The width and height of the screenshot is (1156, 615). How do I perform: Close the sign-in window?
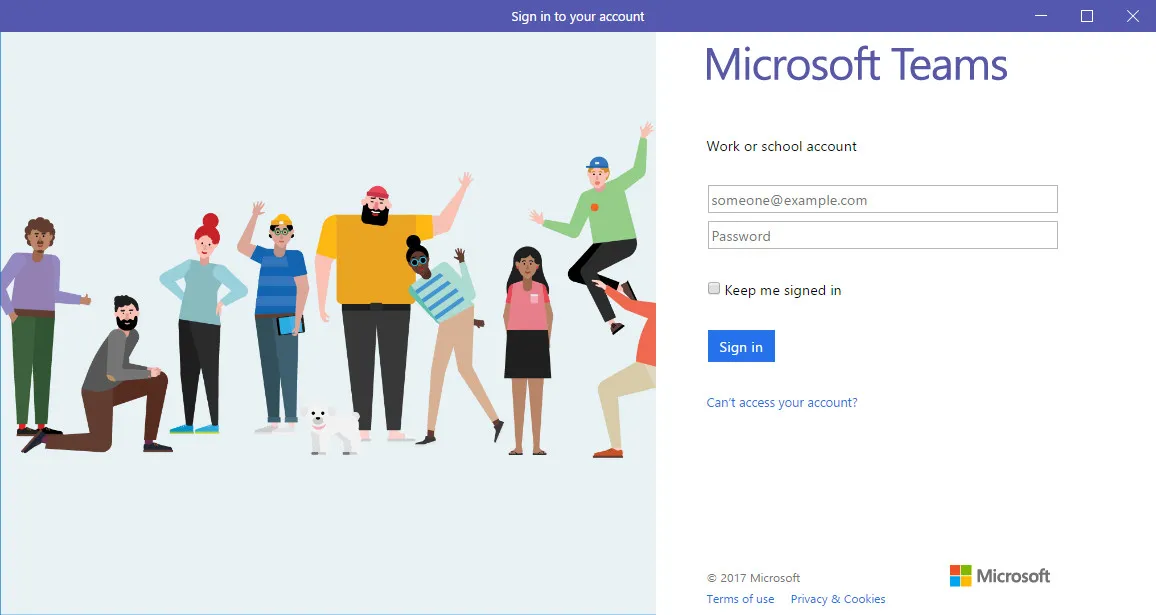pyautogui.click(x=1133, y=15)
